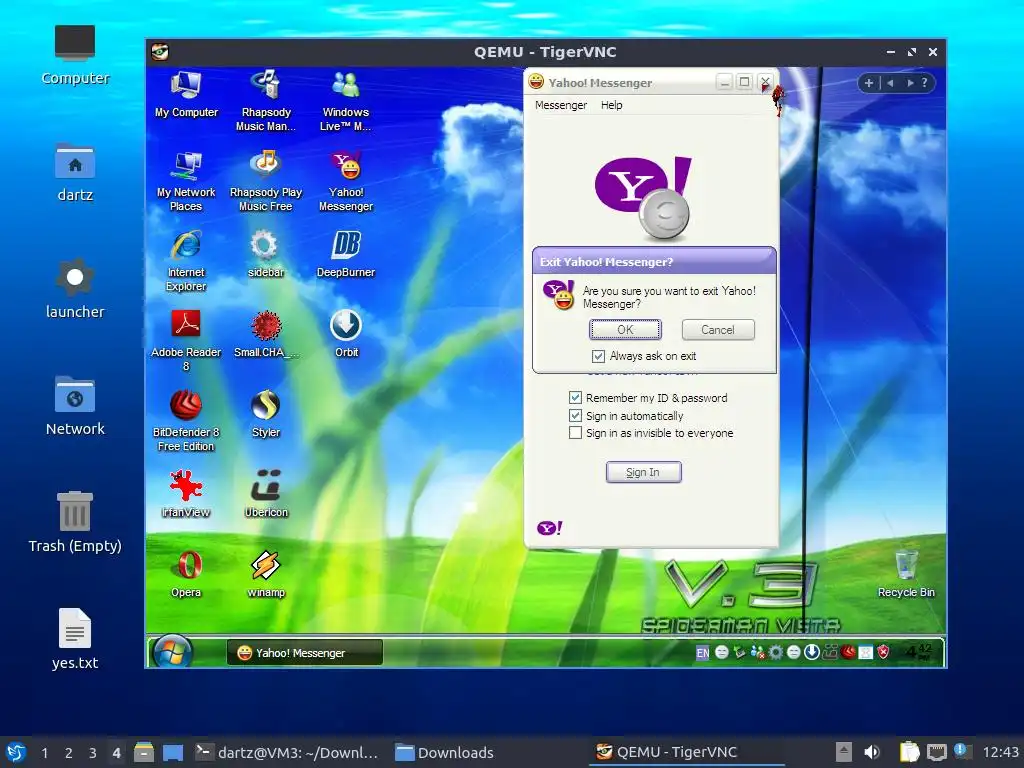Click the red BitDefender tray icon

tap(848, 652)
